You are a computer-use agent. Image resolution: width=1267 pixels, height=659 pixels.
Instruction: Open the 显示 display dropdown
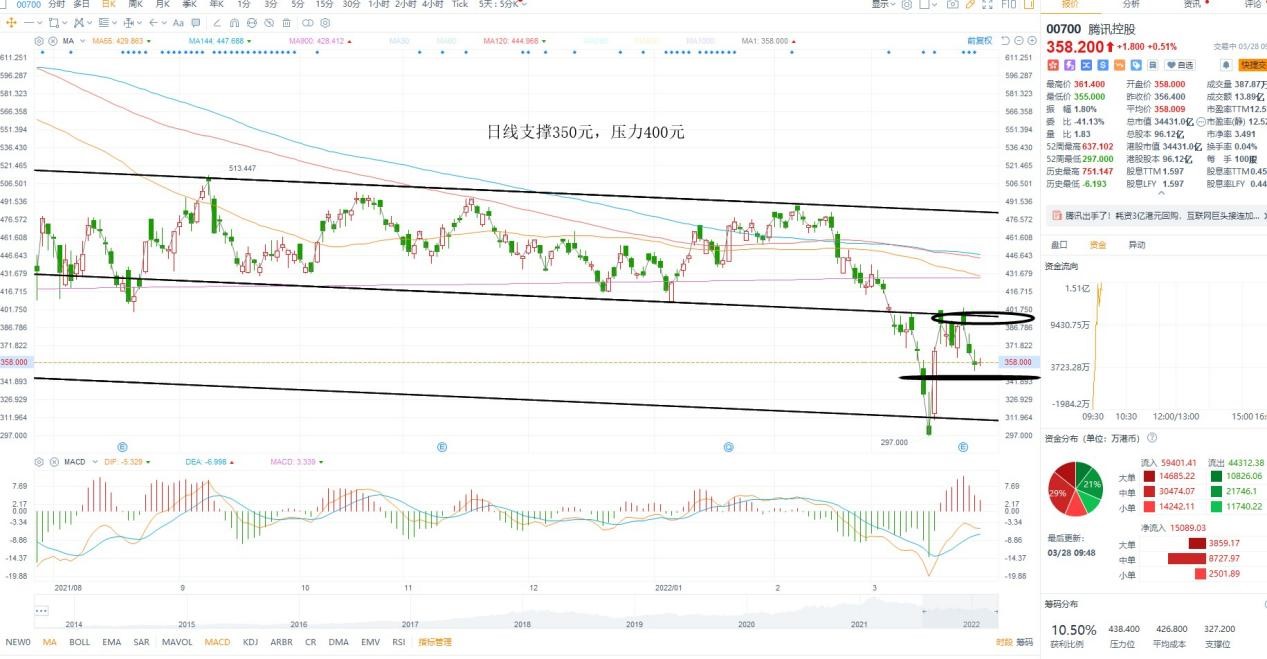(882, 4)
